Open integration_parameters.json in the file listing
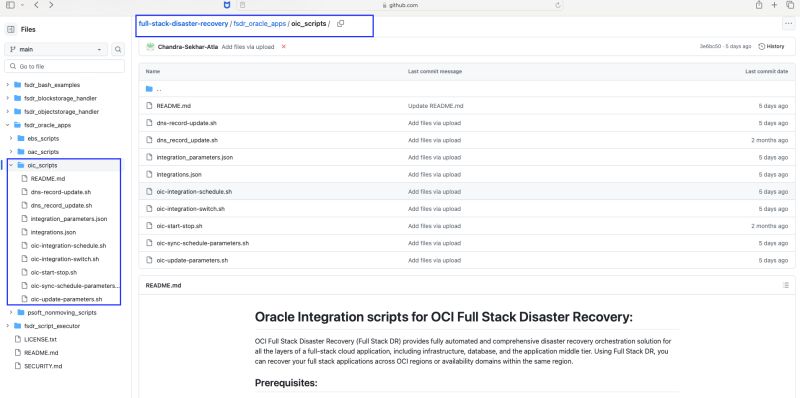 coord(195,157)
